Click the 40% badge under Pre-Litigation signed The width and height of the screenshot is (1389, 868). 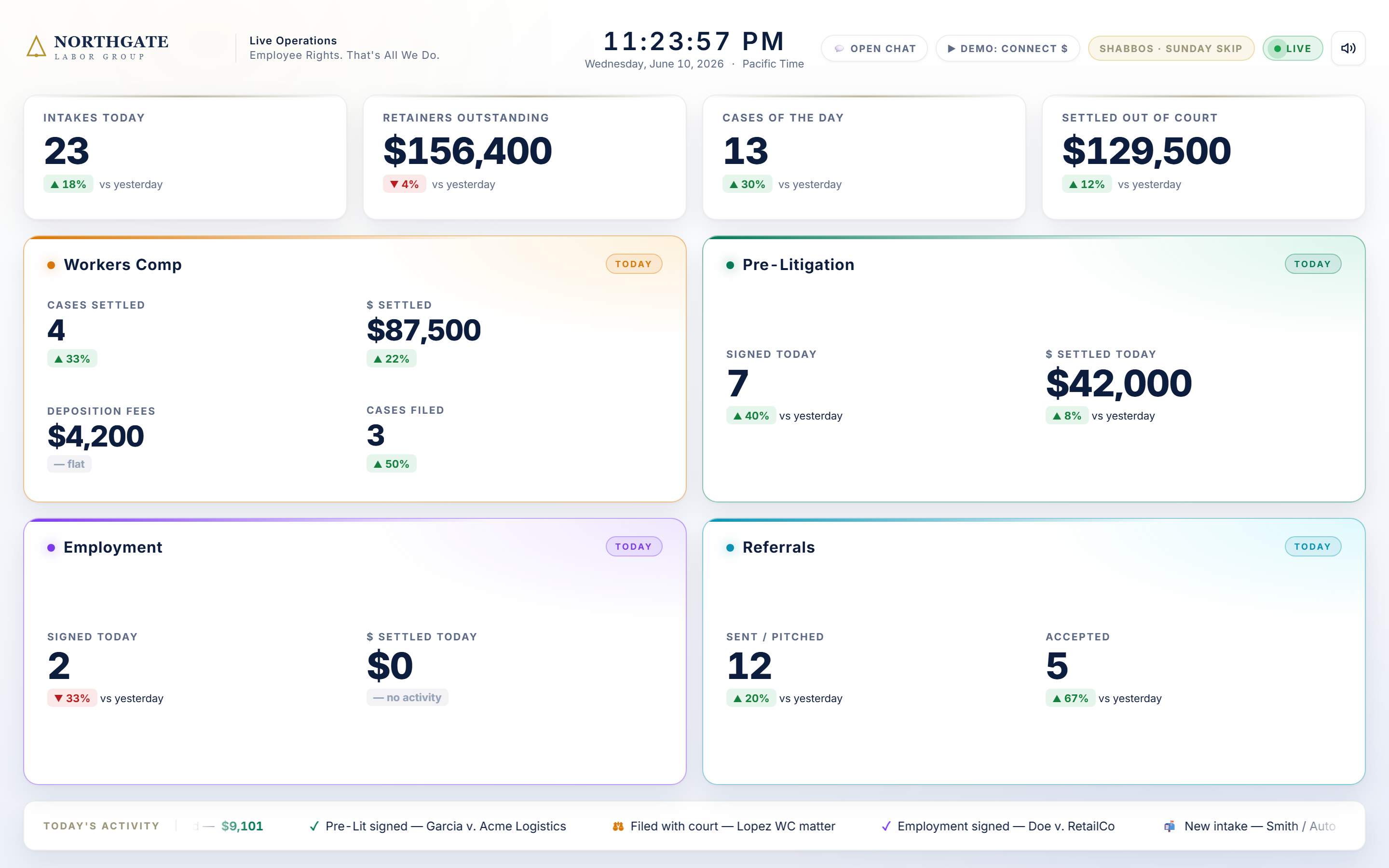click(x=751, y=416)
